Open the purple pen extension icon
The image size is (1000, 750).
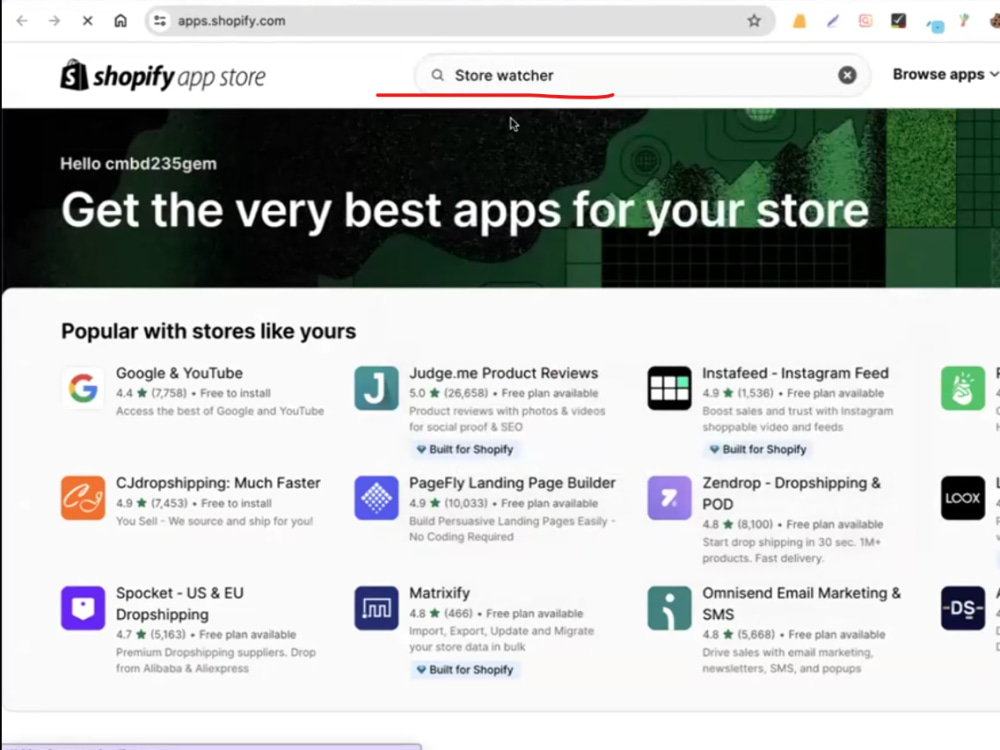pyautogui.click(x=832, y=22)
